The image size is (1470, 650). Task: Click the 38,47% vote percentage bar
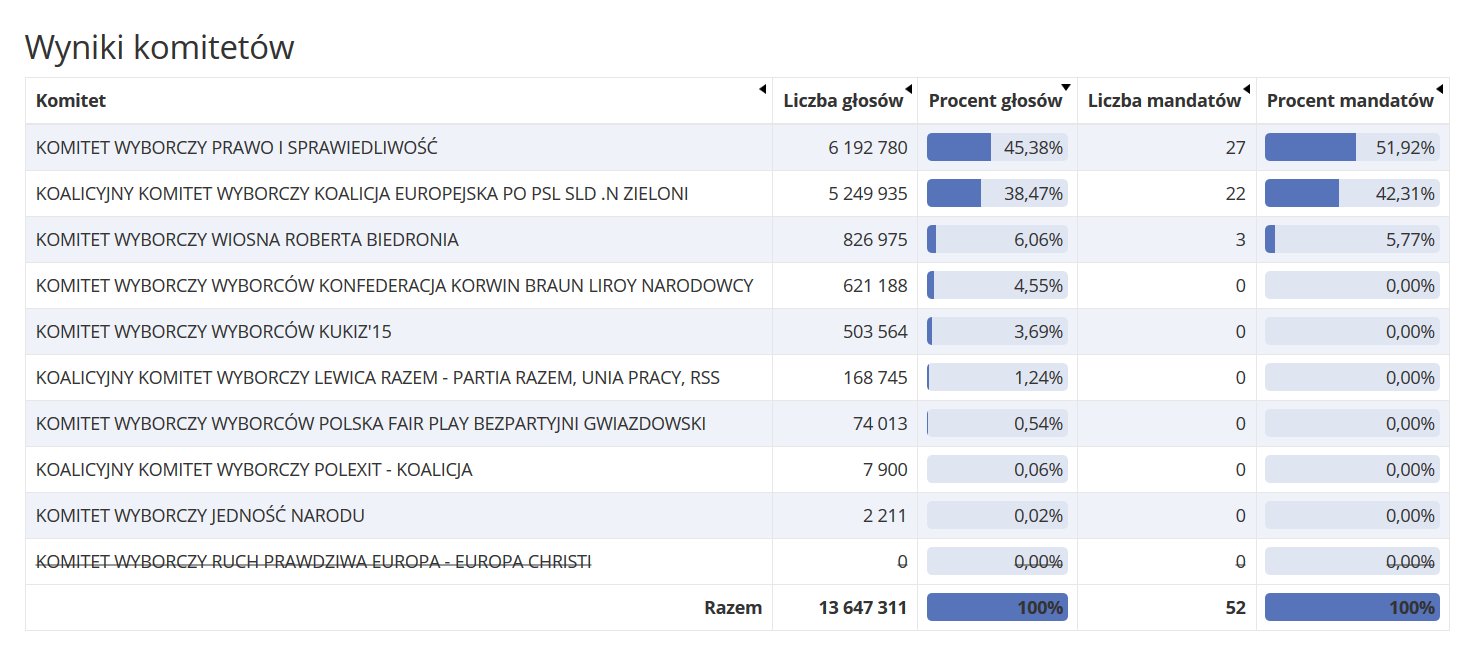997,193
